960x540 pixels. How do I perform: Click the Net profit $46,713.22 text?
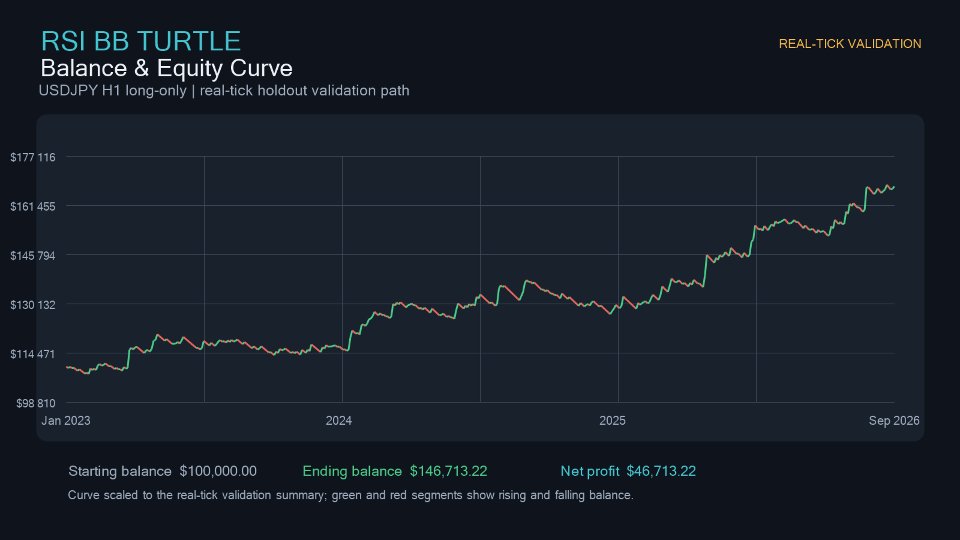[x=628, y=471]
